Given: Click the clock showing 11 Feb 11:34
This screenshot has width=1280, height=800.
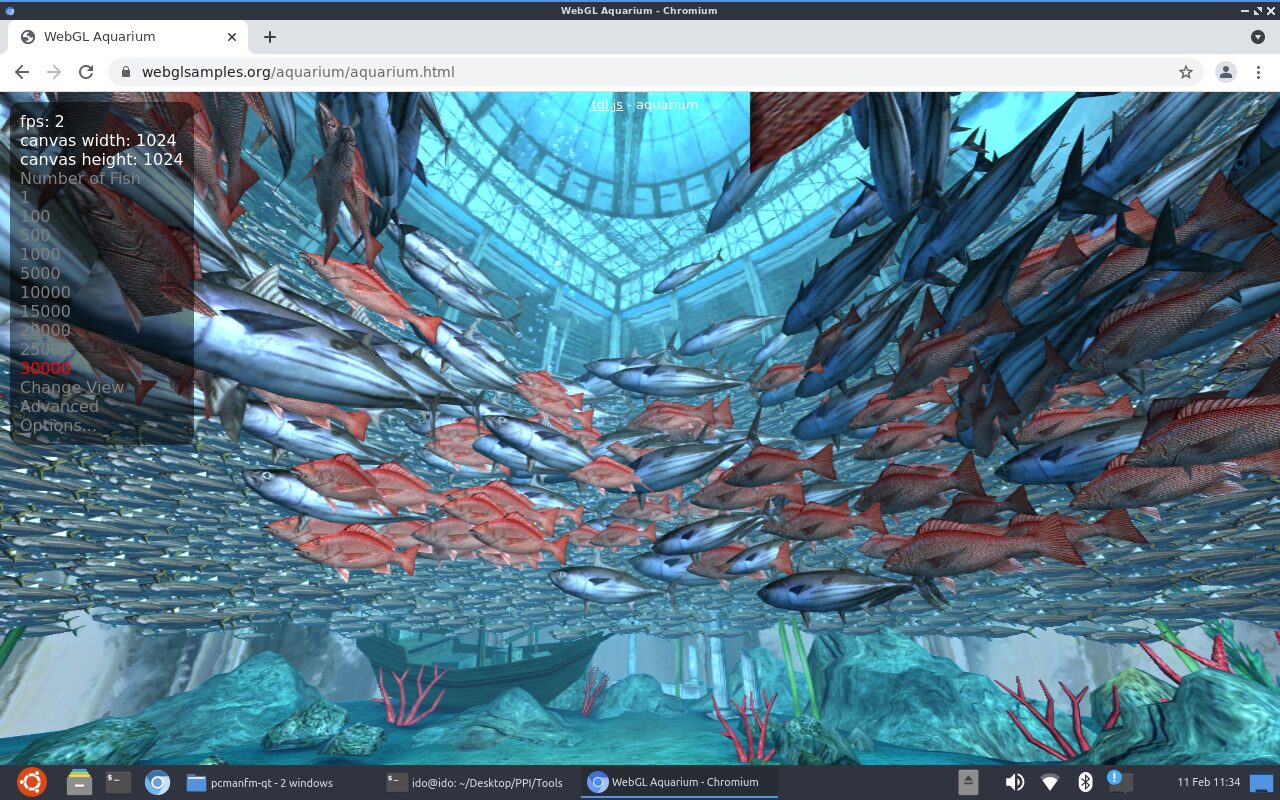Looking at the screenshot, I should click(x=1208, y=782).
